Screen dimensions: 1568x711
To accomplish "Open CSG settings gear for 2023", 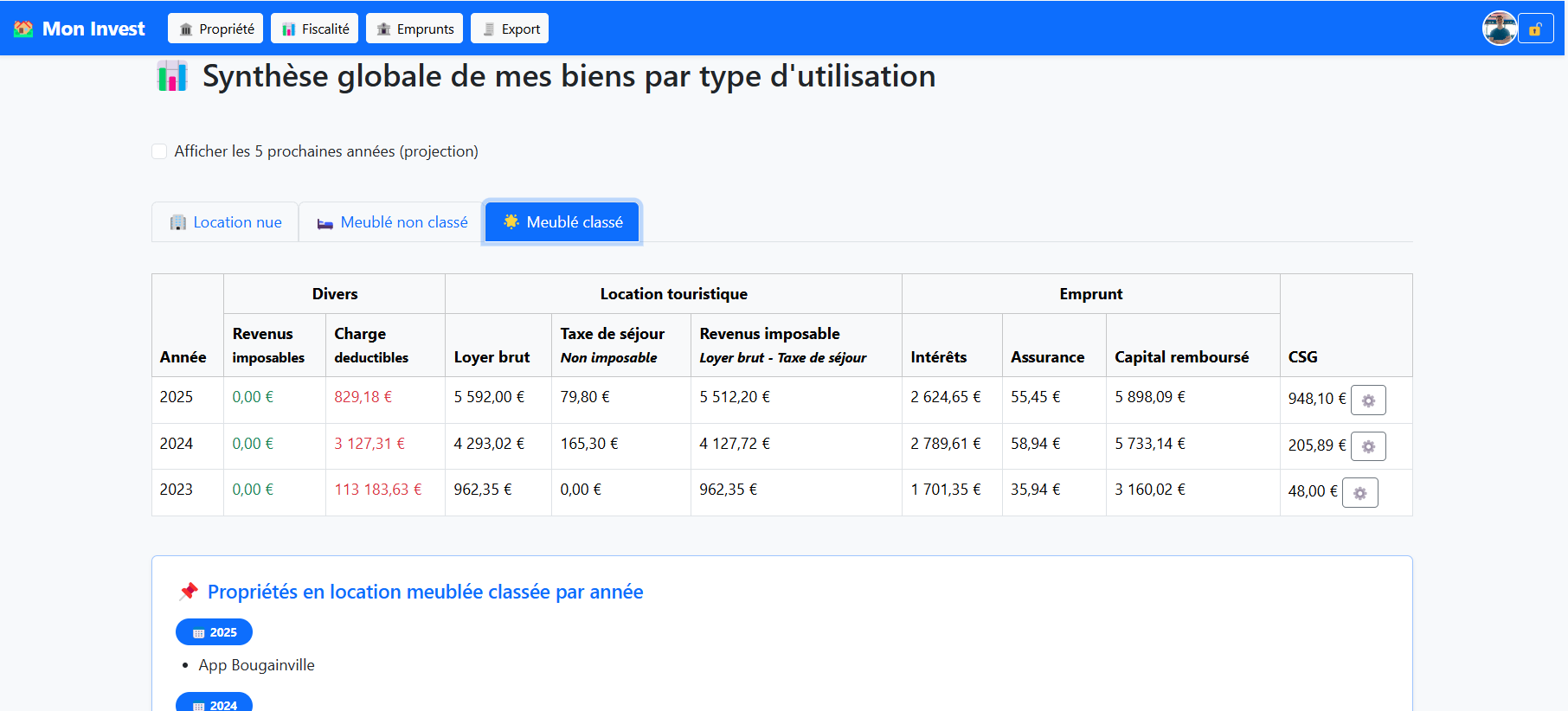I will 1359,493.
